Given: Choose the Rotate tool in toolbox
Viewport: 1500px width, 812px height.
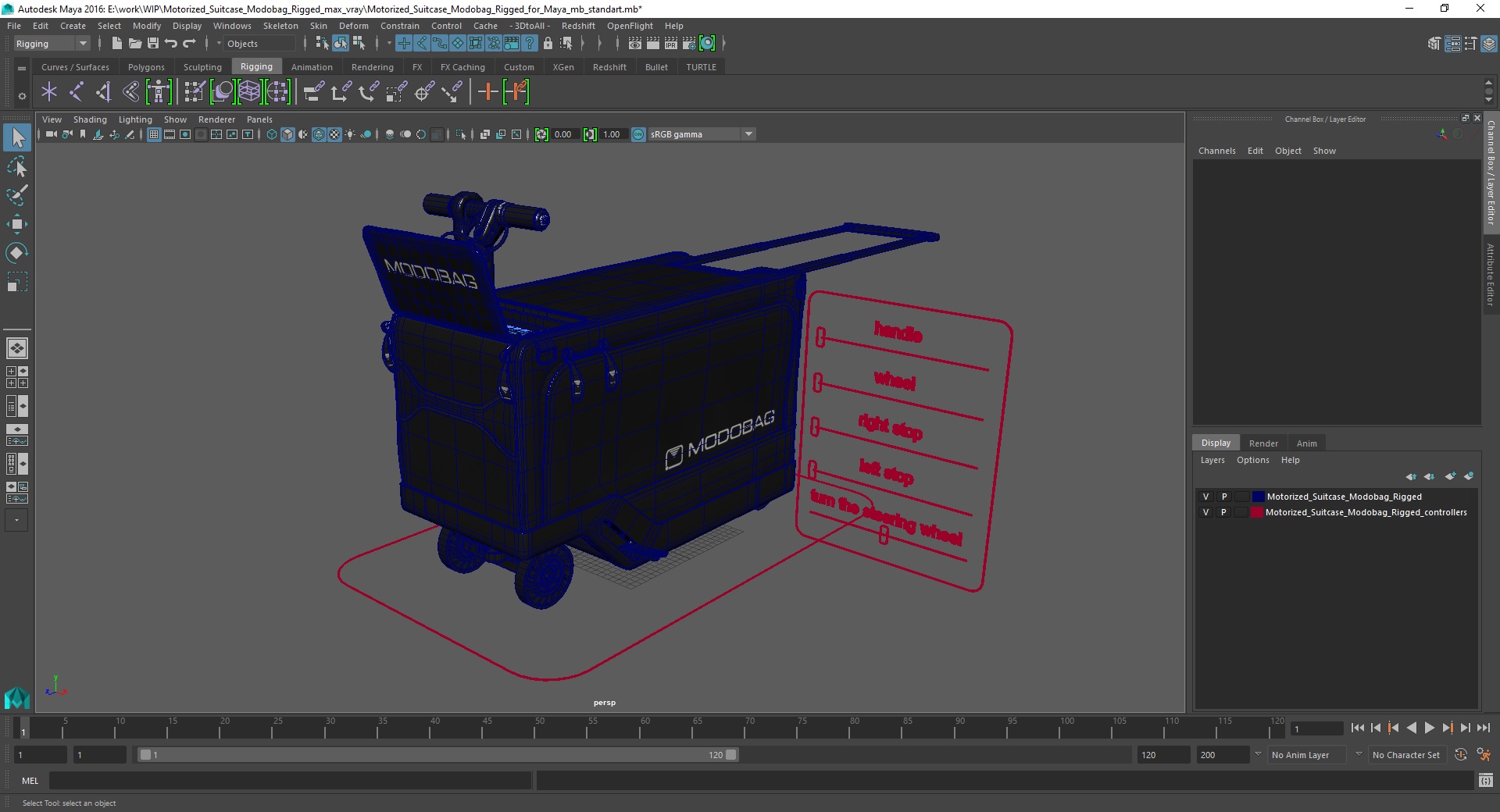Looking at the screenshot, I should pos(17,253).
